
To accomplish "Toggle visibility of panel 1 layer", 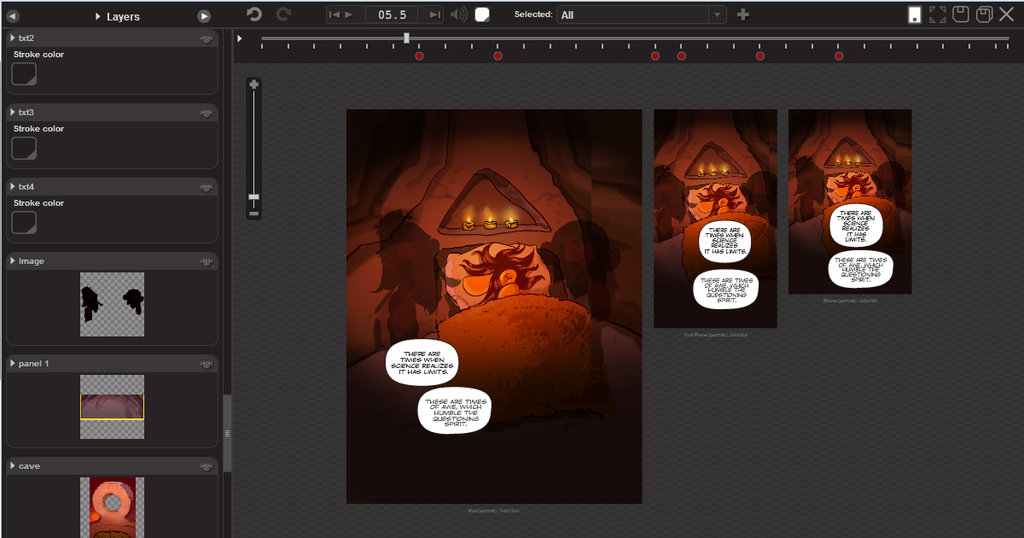I will pyautogui.click(x=206, y=364).
